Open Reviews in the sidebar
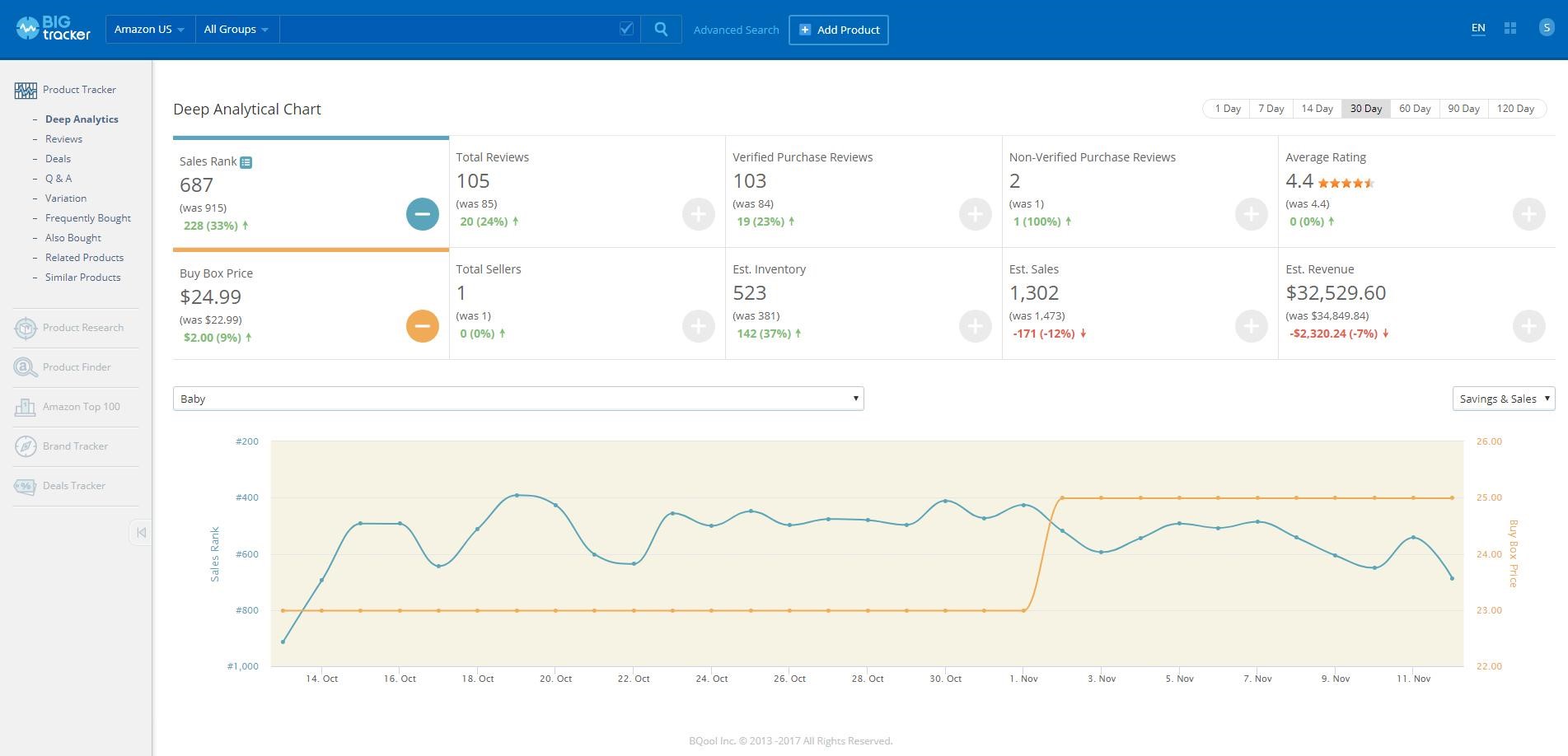 pos(63,139)
